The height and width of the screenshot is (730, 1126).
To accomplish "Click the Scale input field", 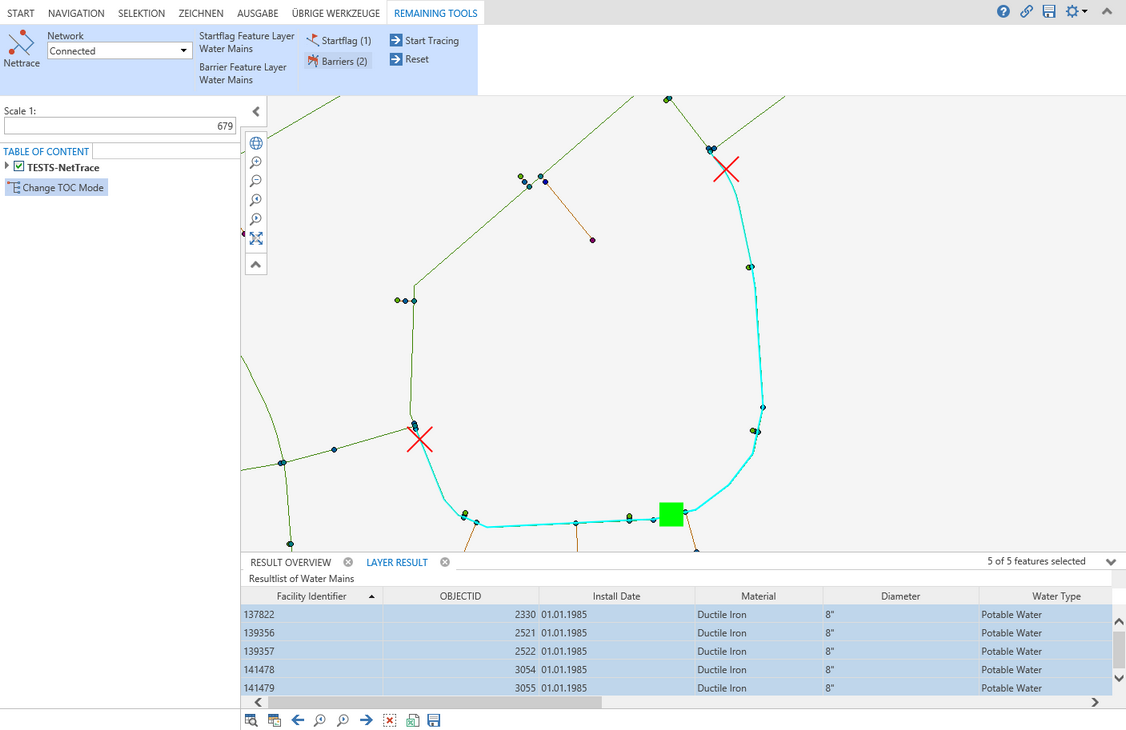I will (120, 126).
